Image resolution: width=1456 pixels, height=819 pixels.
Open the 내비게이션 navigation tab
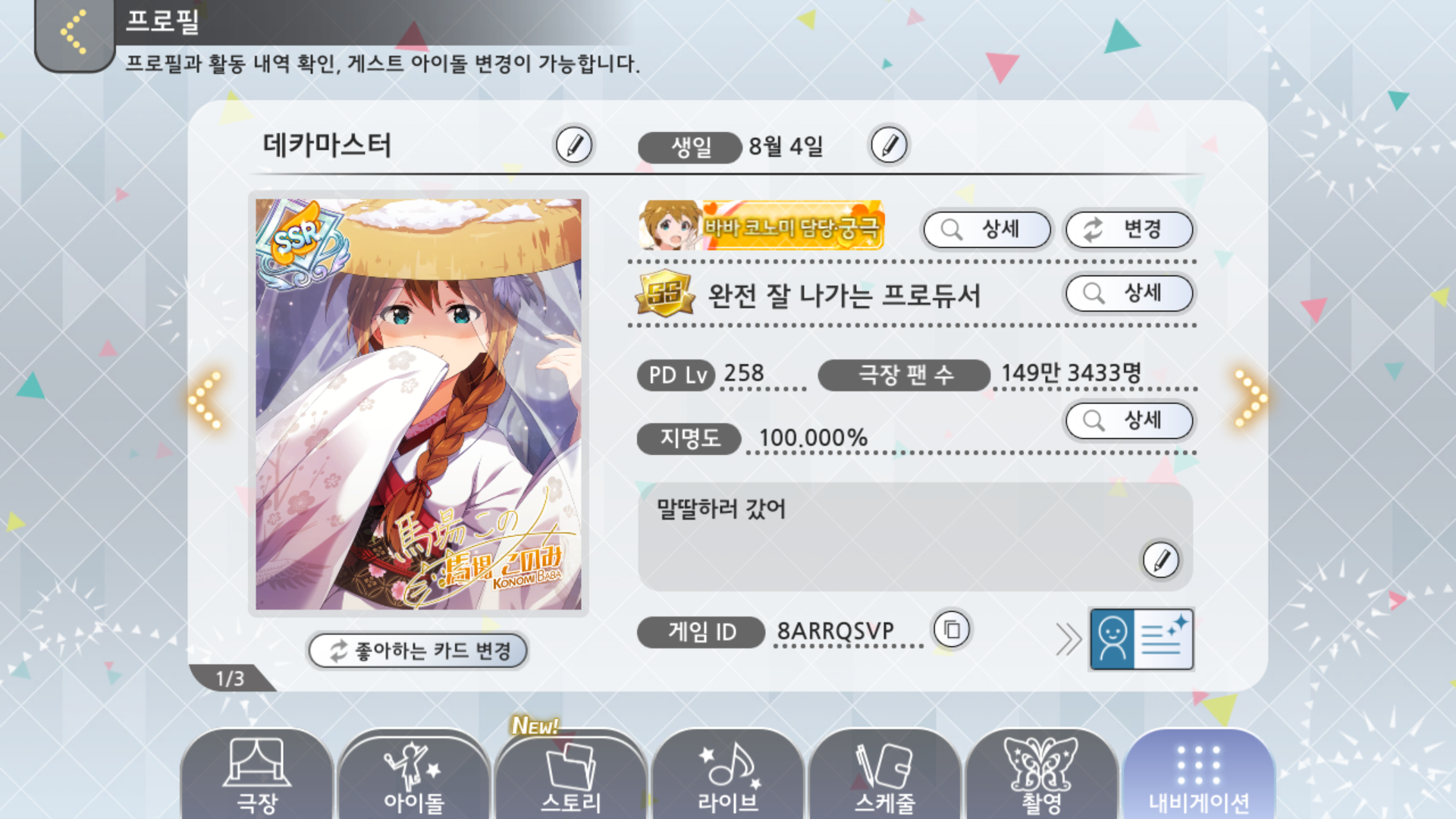(x=1199, y=775)
